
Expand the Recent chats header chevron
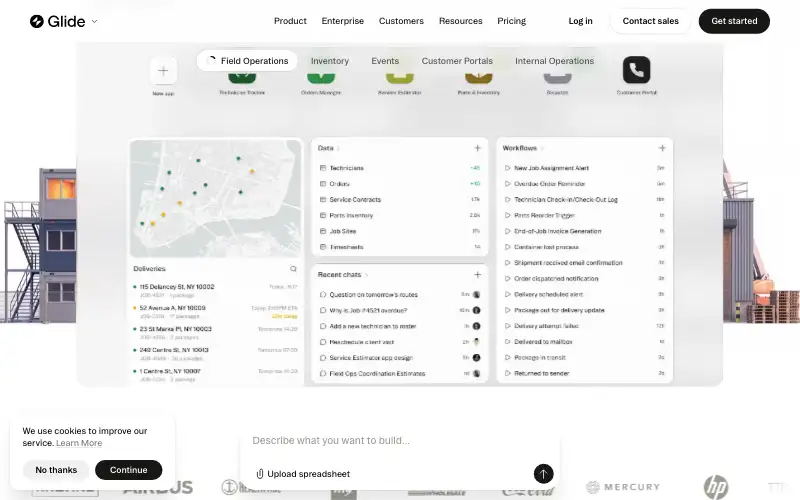[x=366, y=275]
